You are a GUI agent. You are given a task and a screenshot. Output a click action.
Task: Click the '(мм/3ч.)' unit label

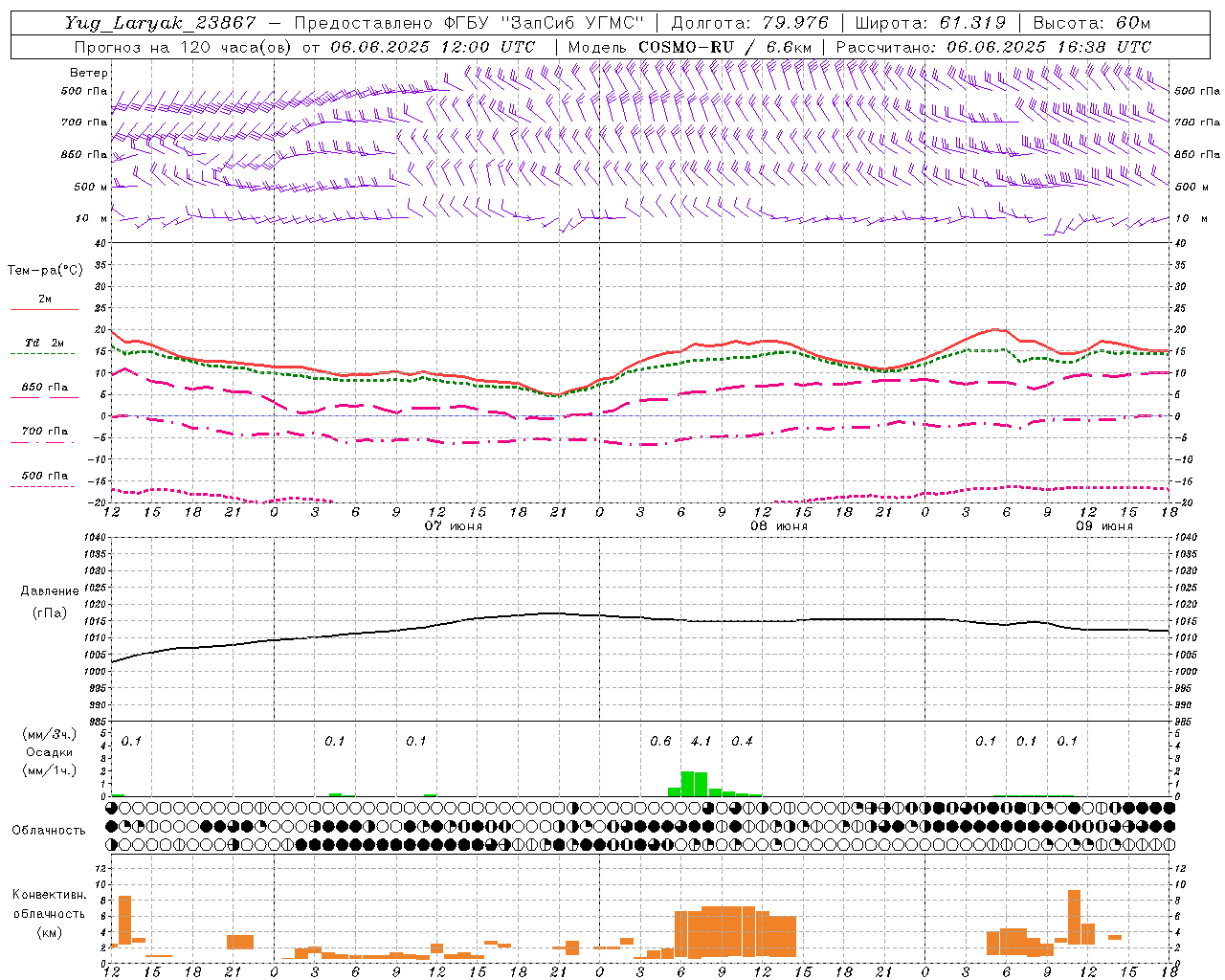(49, 734)
